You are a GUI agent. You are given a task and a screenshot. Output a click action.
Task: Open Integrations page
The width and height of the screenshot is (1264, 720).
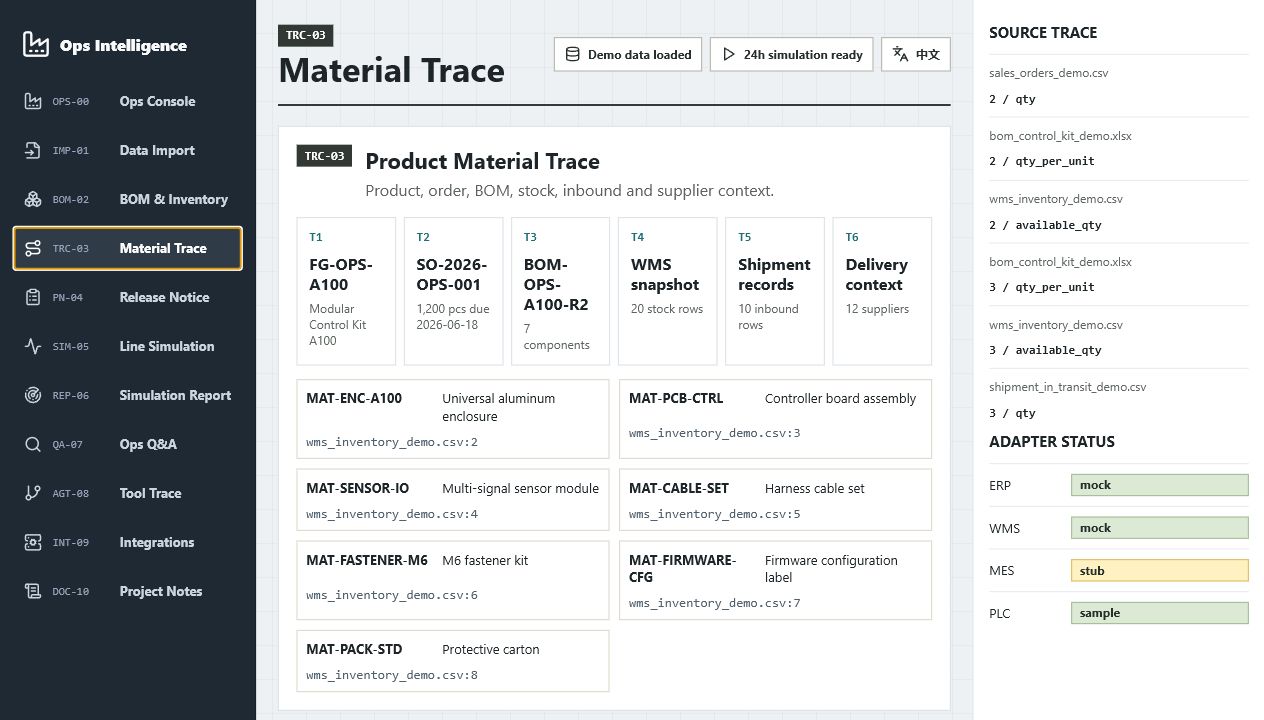coord(128,542)
